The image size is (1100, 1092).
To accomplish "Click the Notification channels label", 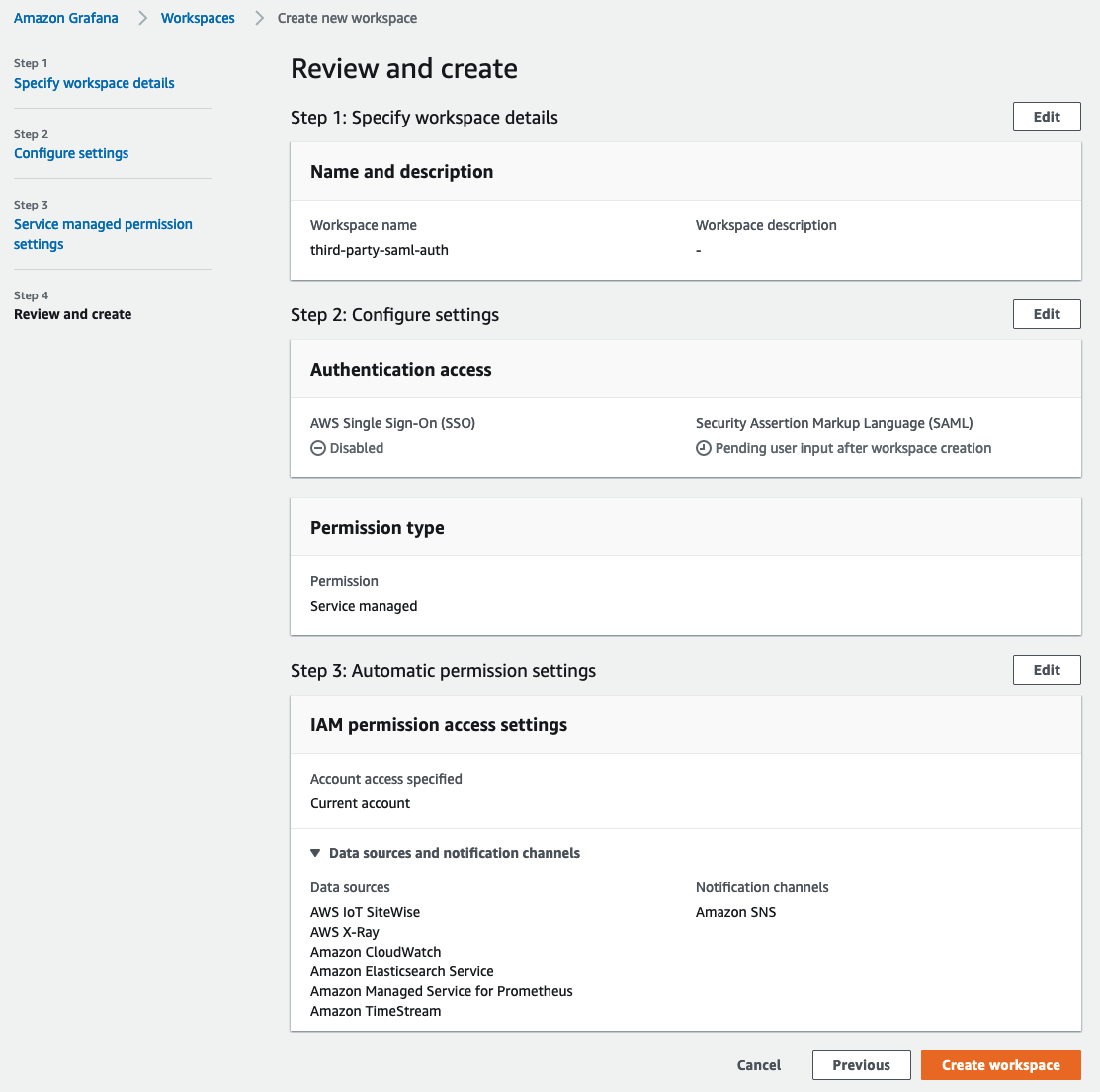I will coord(762,887).
